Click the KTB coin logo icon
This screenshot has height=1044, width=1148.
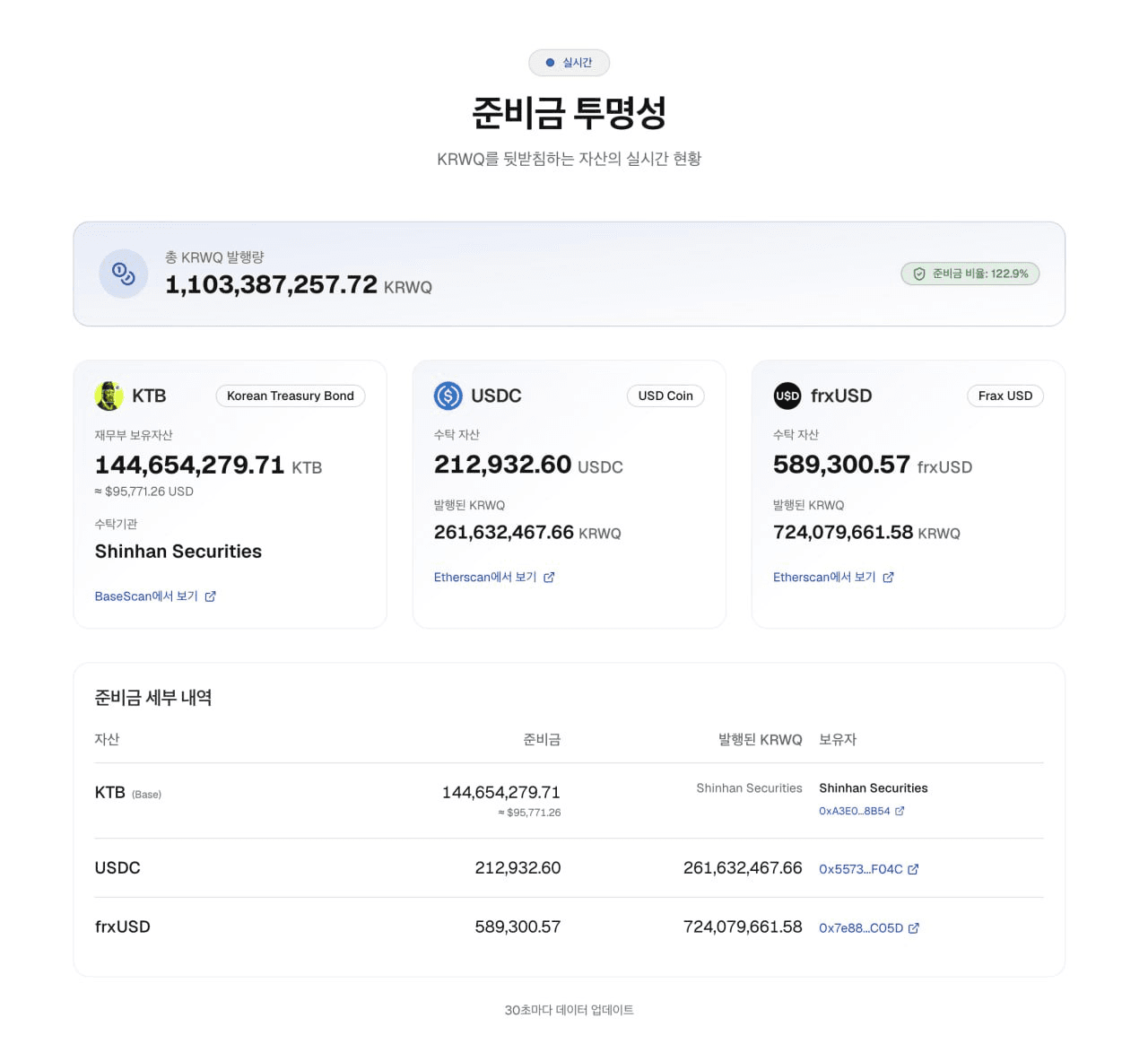[109, 396]
